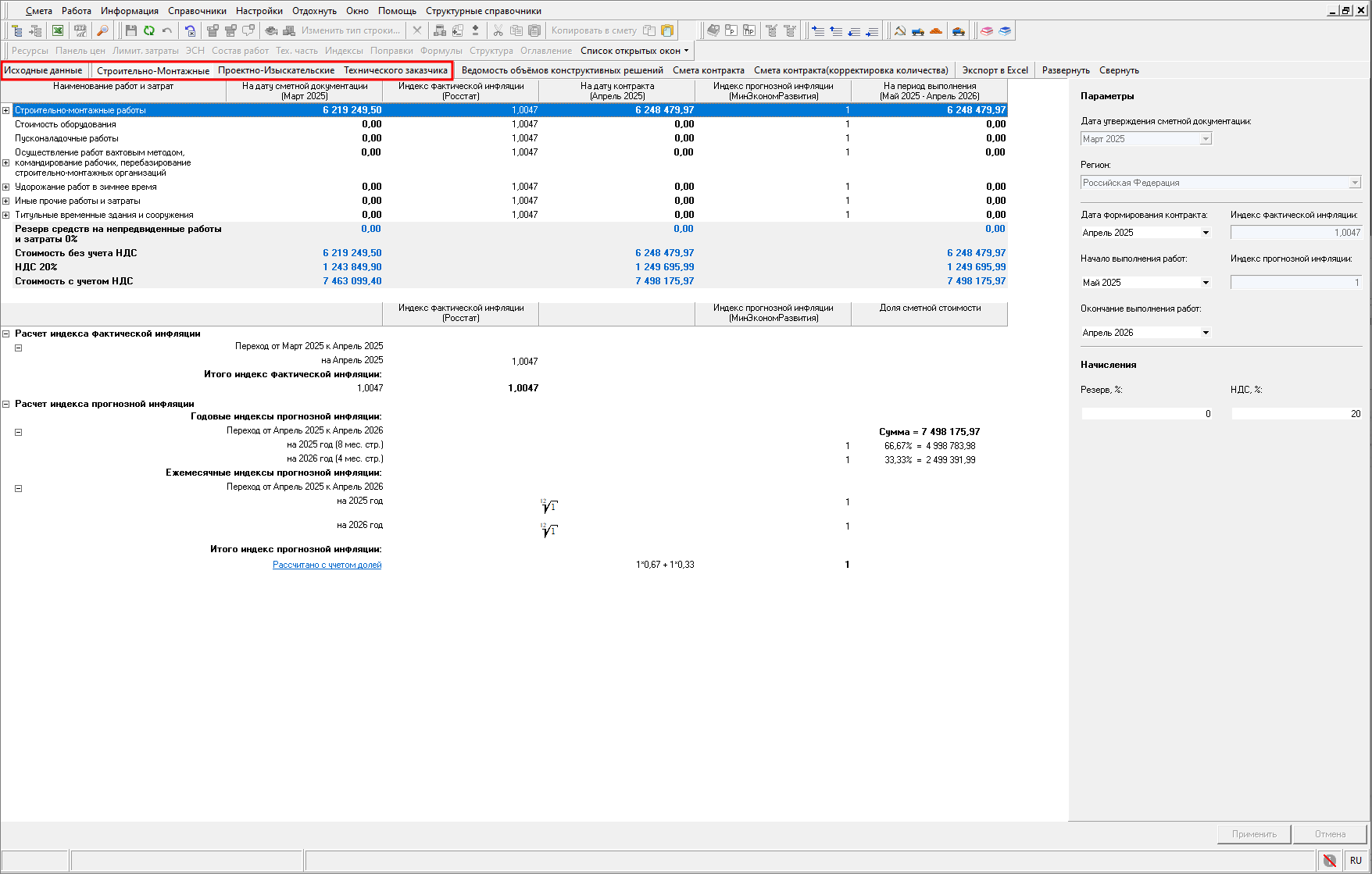Click the orange bricks materials icon
The height and width of the screenshot is (874, 1372).
(936, 30)
